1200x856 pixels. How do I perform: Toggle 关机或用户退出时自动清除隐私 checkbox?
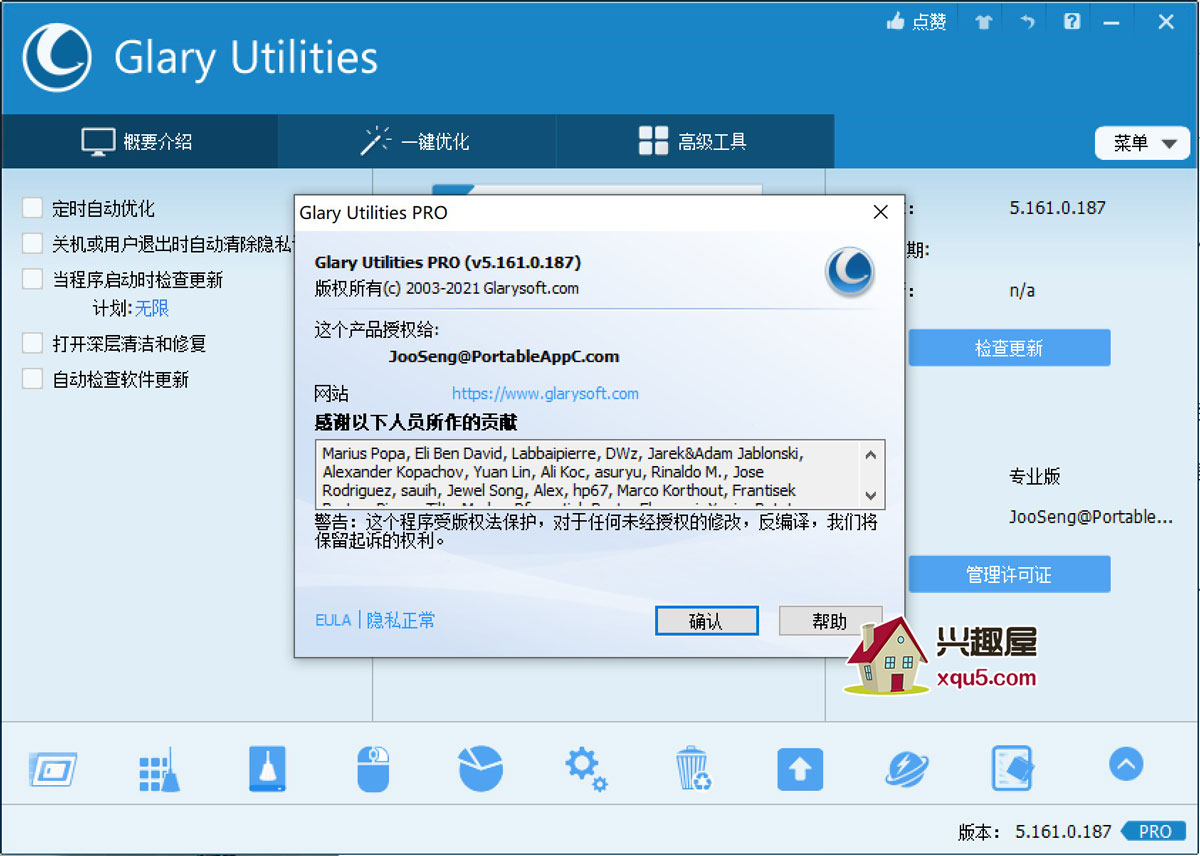pos(33,243)
